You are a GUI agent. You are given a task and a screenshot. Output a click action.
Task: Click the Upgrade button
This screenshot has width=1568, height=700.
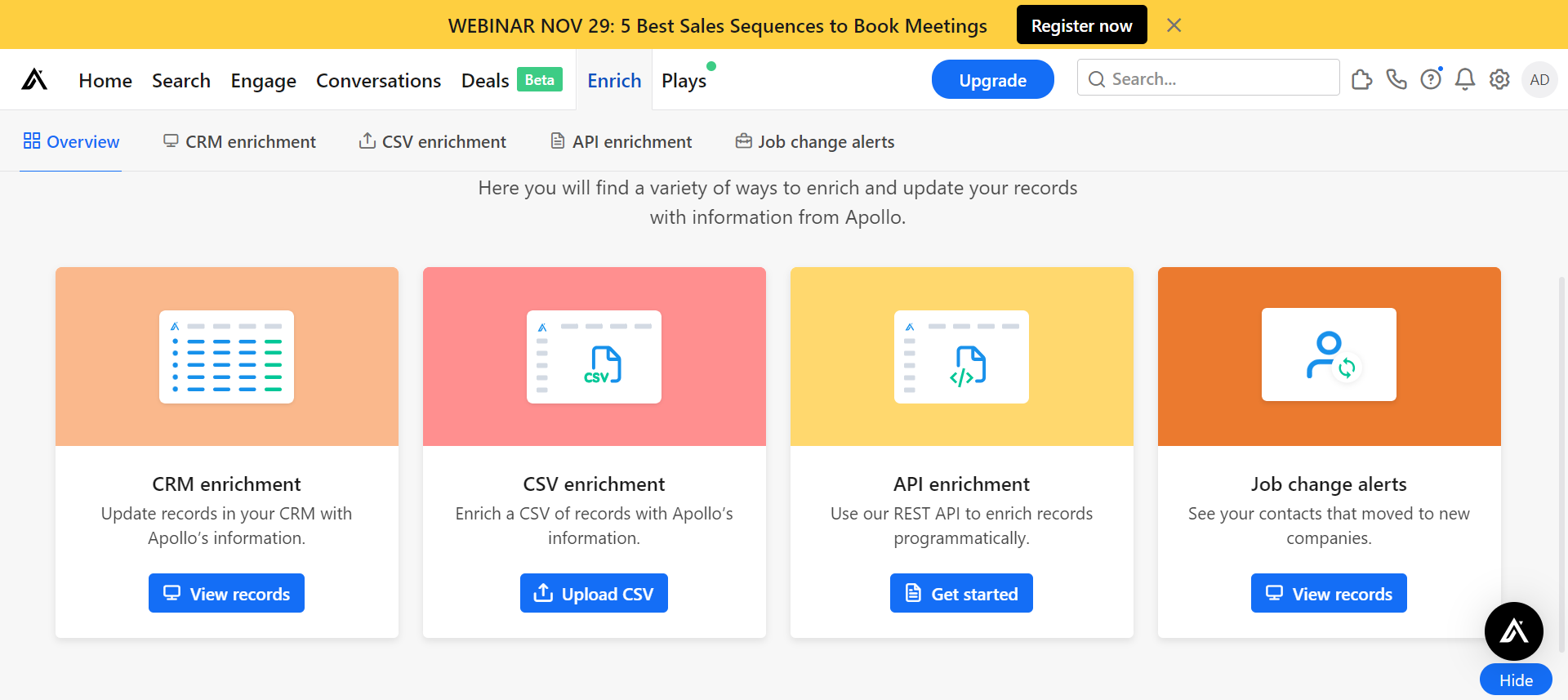tap(992, 79)
